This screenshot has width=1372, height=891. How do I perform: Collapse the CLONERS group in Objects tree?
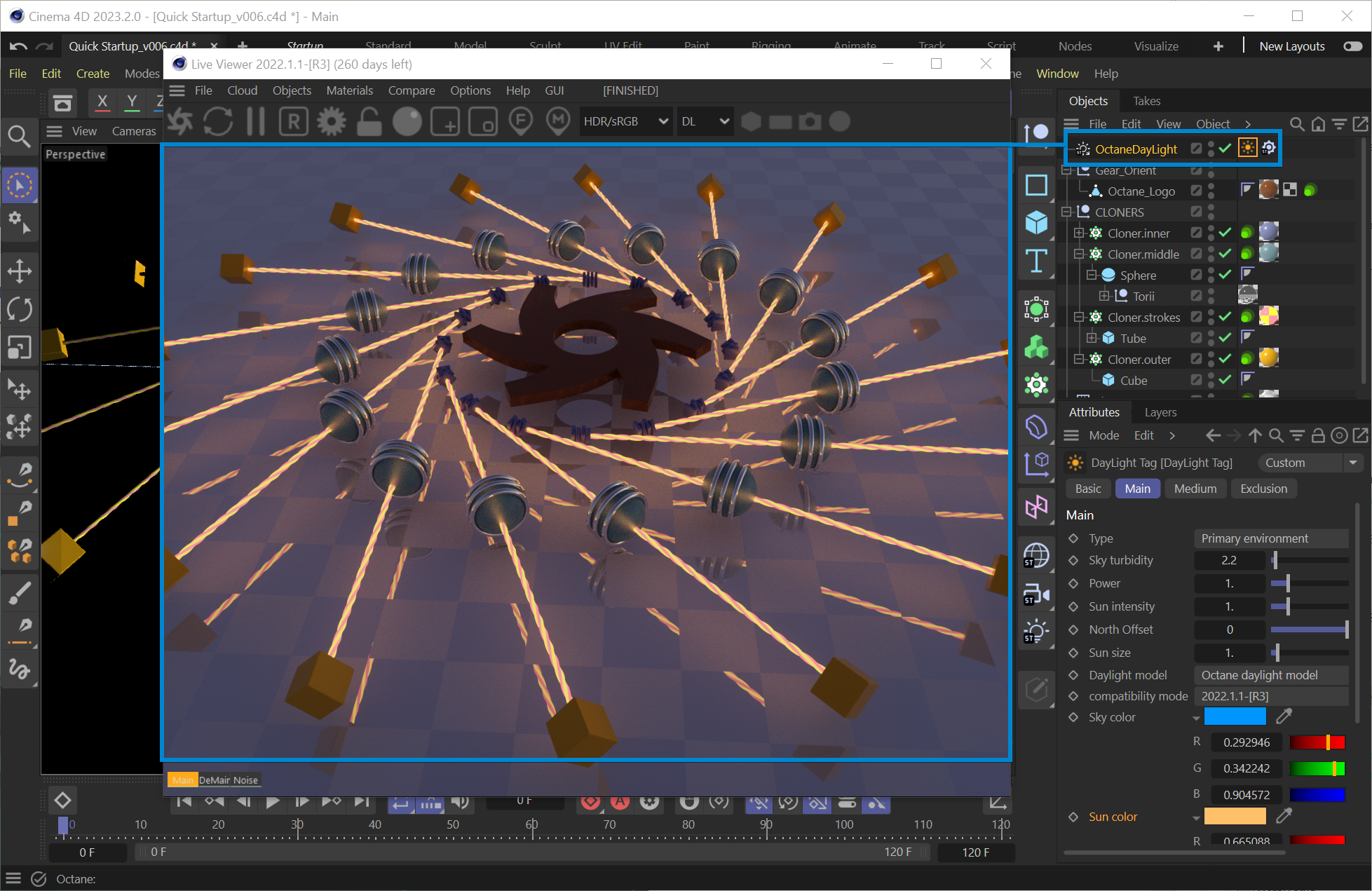pos(1066,212)
